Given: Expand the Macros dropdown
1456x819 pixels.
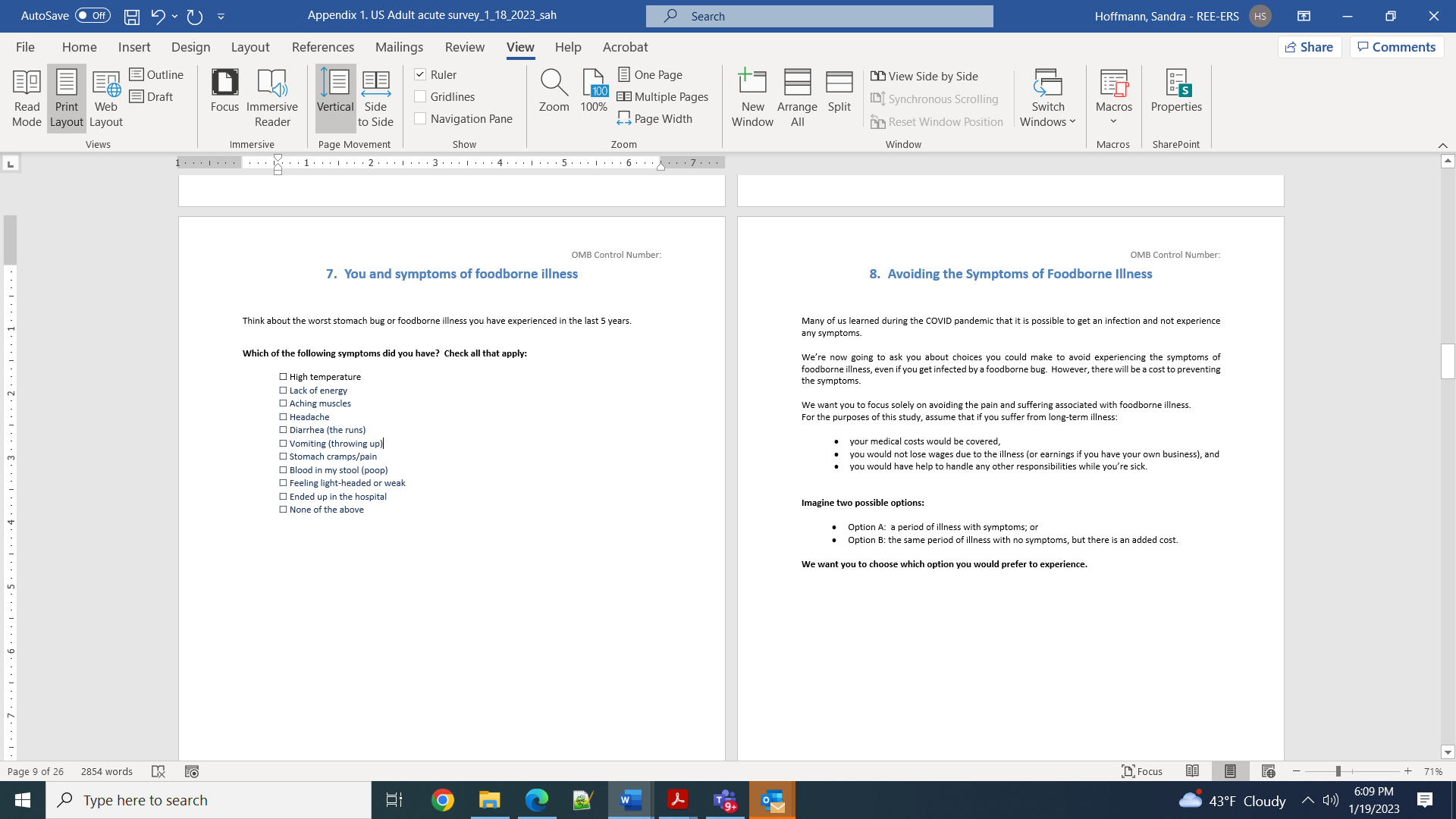Looking at the screenshot, I should 1113,120.
